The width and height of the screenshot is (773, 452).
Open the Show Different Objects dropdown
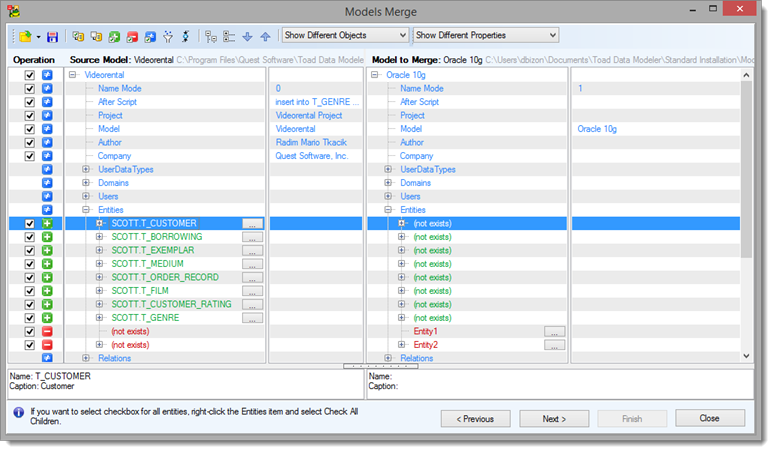[x=345, y=35]
